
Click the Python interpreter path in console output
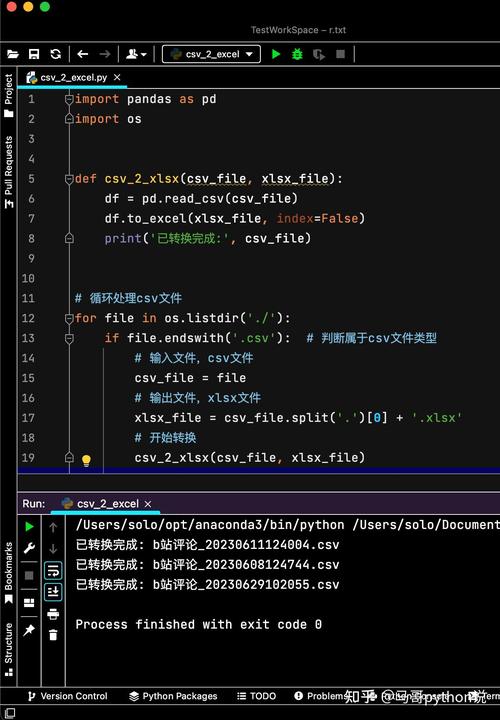coord(210,525)
